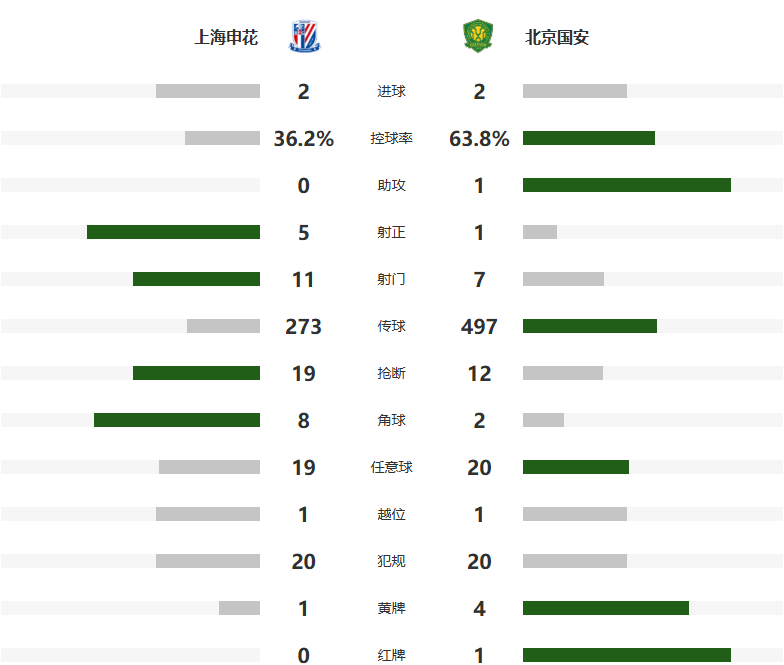Click the Shanghai Shenhua club crest
Screen dimensions: 784x665
coord(304,36)
